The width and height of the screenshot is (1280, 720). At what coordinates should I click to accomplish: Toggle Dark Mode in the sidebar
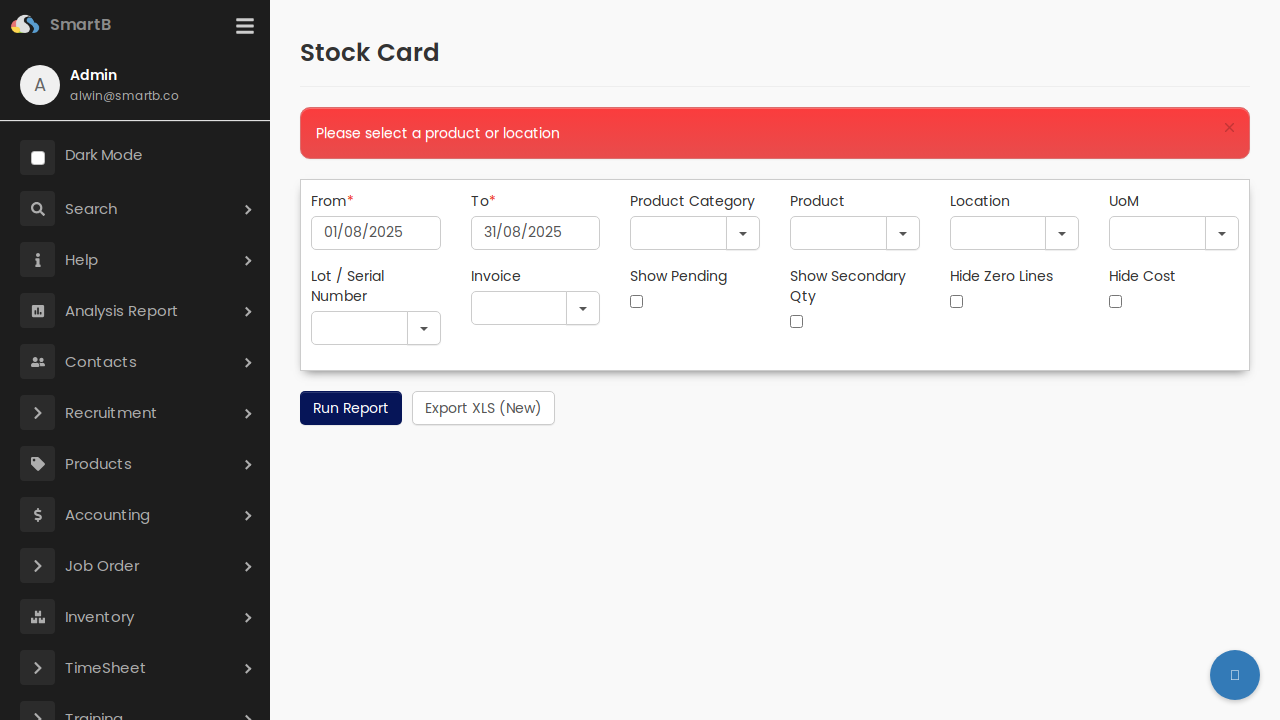click(37, 158)
